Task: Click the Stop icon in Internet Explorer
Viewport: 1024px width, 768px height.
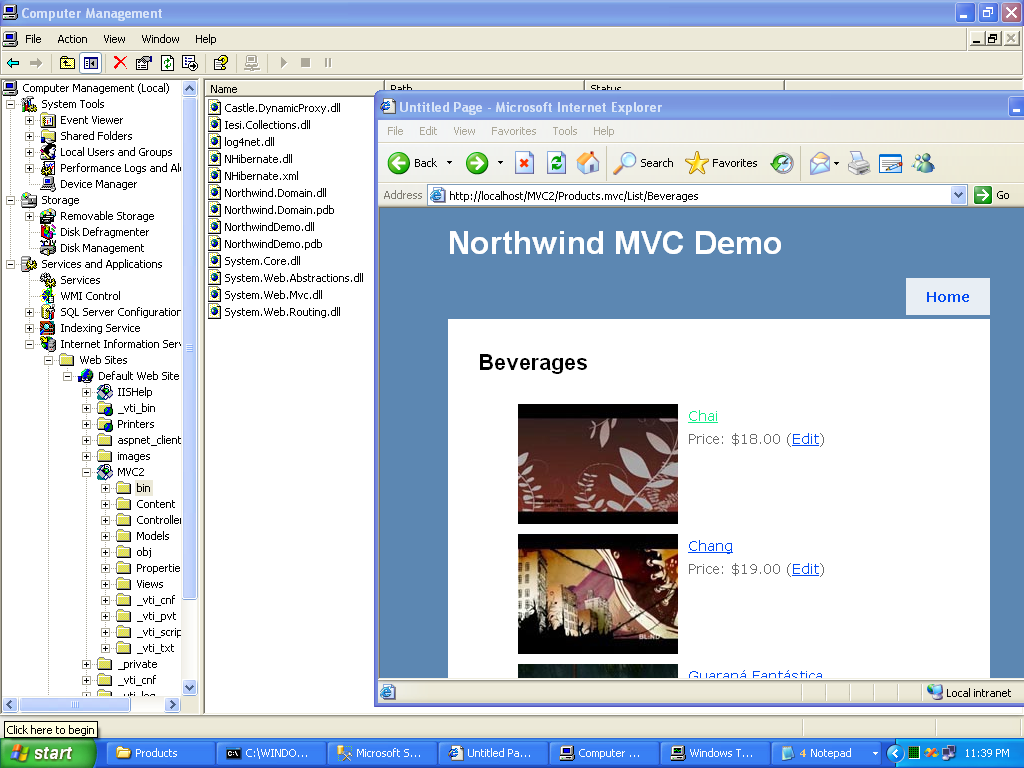Action: [524, 163]
